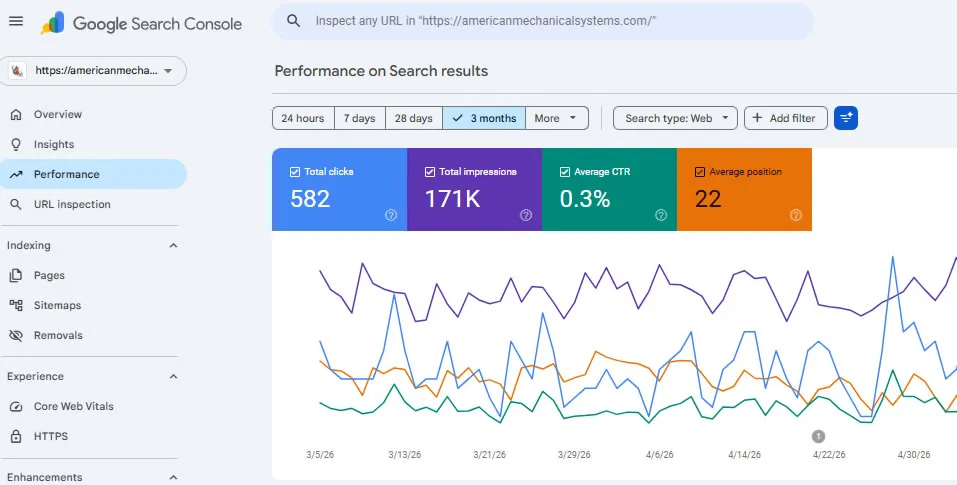Click the HTTPS padlock icon
The image size is (957, 485).
coord(16,436)
